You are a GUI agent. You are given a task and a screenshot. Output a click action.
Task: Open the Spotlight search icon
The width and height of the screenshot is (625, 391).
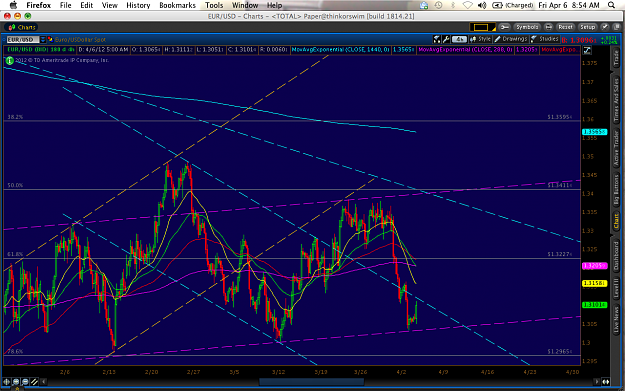611,5
